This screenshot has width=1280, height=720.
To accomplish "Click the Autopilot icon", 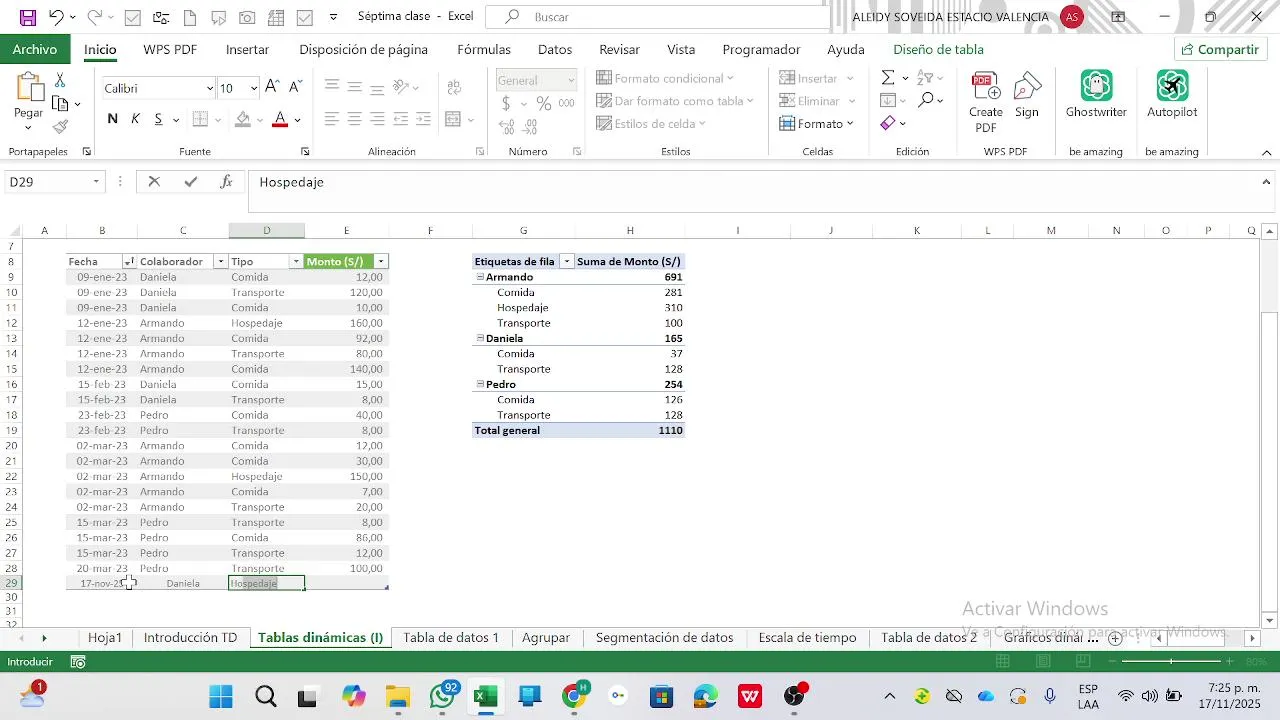I will [x=1172, y=95].
